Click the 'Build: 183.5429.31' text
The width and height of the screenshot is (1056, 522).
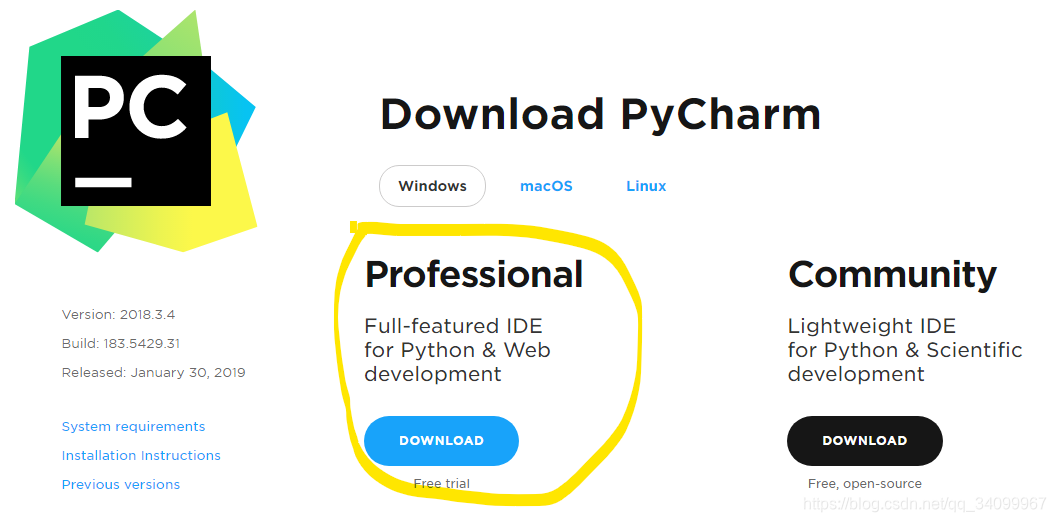point(121,344)
